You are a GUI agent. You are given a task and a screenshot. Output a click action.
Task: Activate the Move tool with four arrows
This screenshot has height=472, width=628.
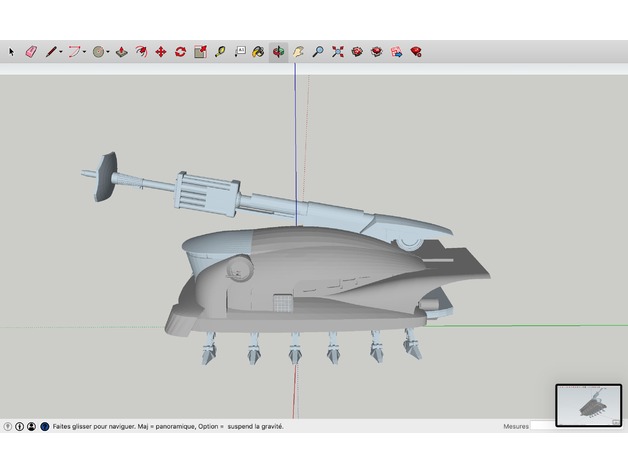(160, 51)
